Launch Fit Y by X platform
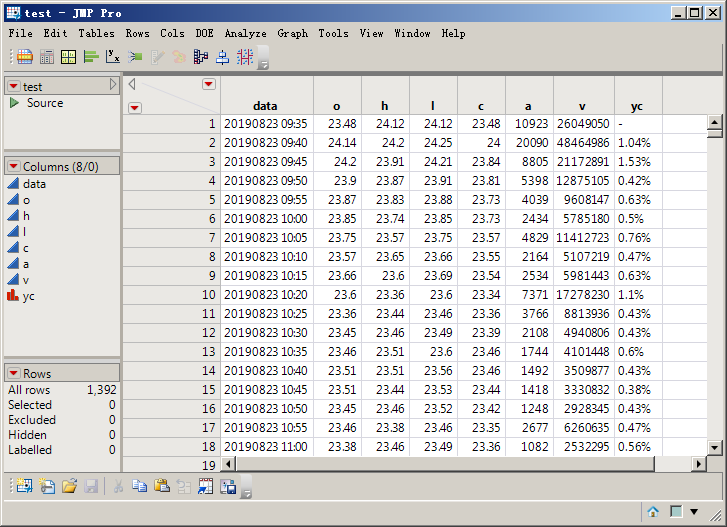Viewport: 727px width, 527px height. 113,57
